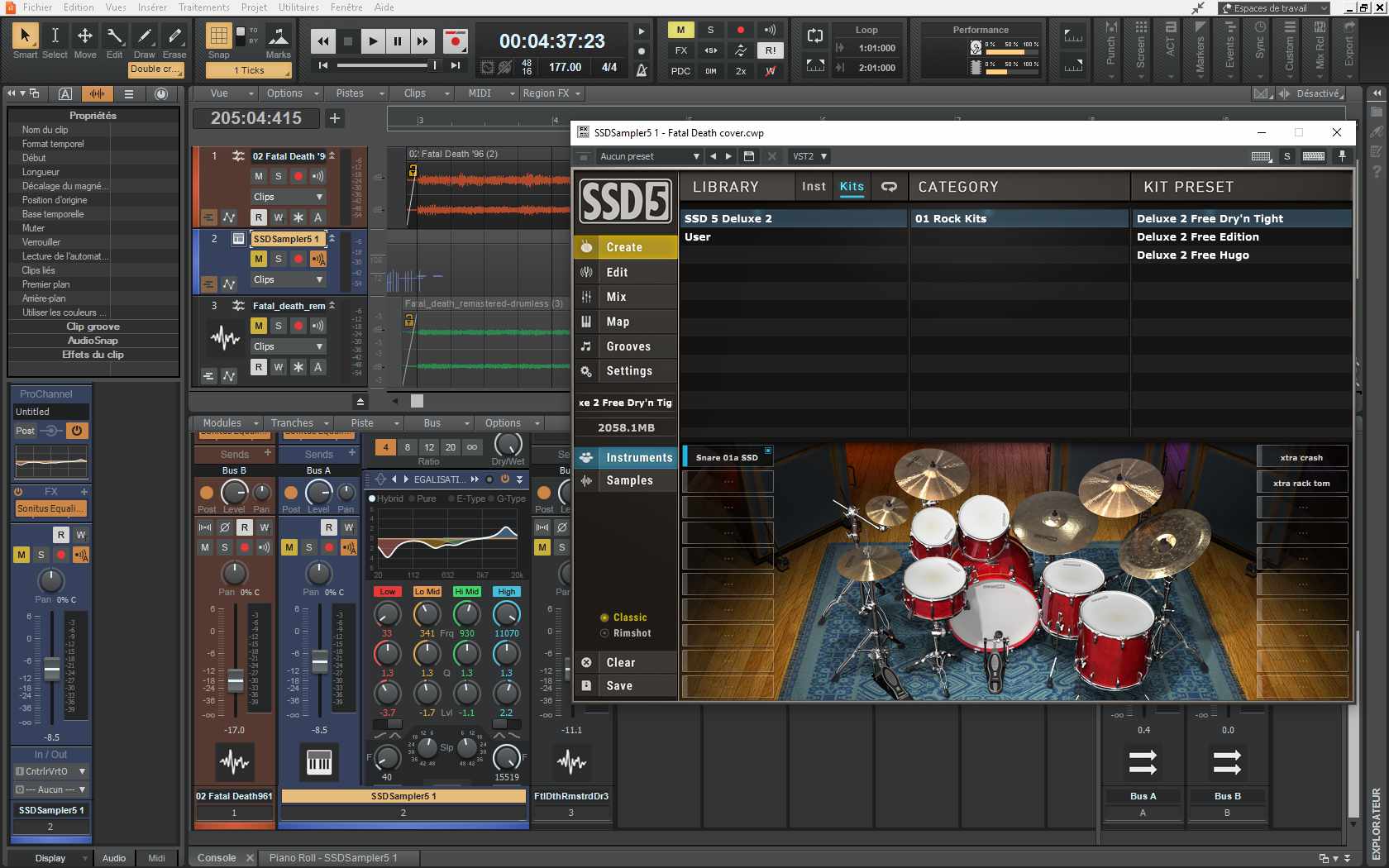Viewport: 1389px width, 868px height.
Task: Pick the Move tool
Action: point(84,35)
